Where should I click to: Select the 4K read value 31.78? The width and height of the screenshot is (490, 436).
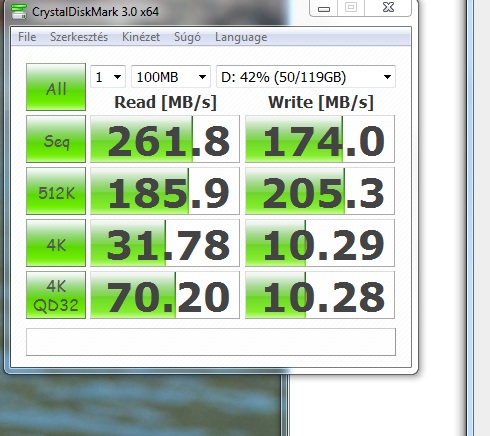pos(165,243)
